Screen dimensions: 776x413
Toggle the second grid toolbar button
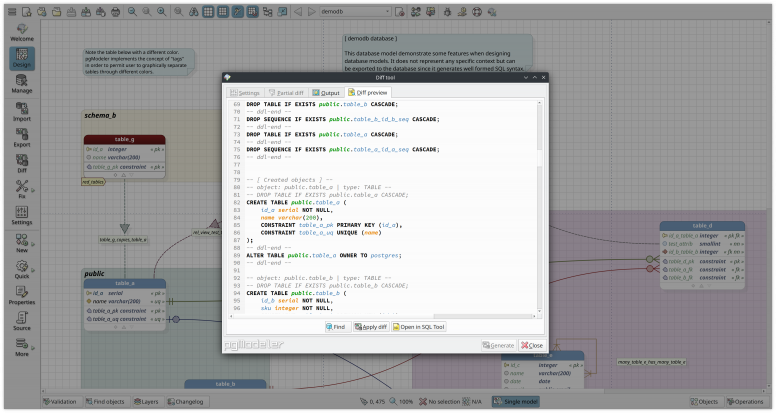(223, 11)
